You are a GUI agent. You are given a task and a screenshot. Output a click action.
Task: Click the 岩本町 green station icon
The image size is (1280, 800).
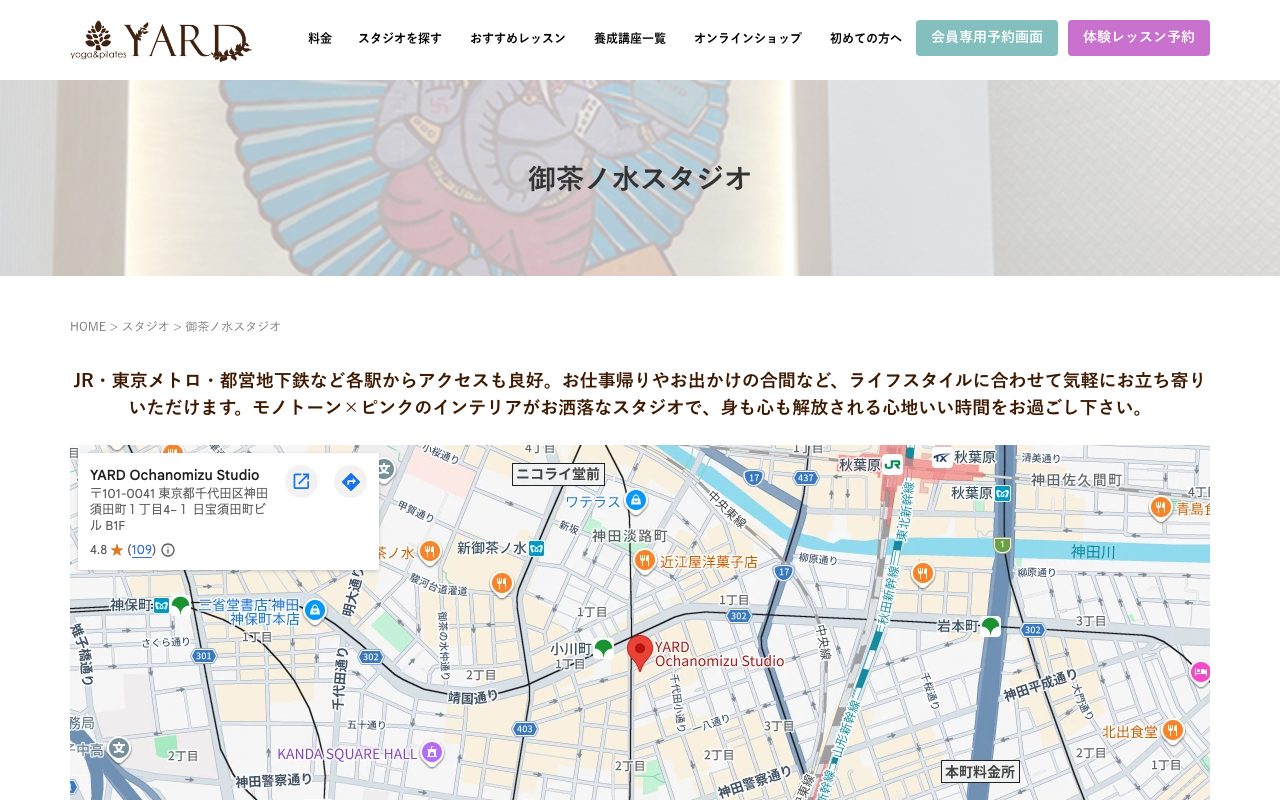pos(990,626)
